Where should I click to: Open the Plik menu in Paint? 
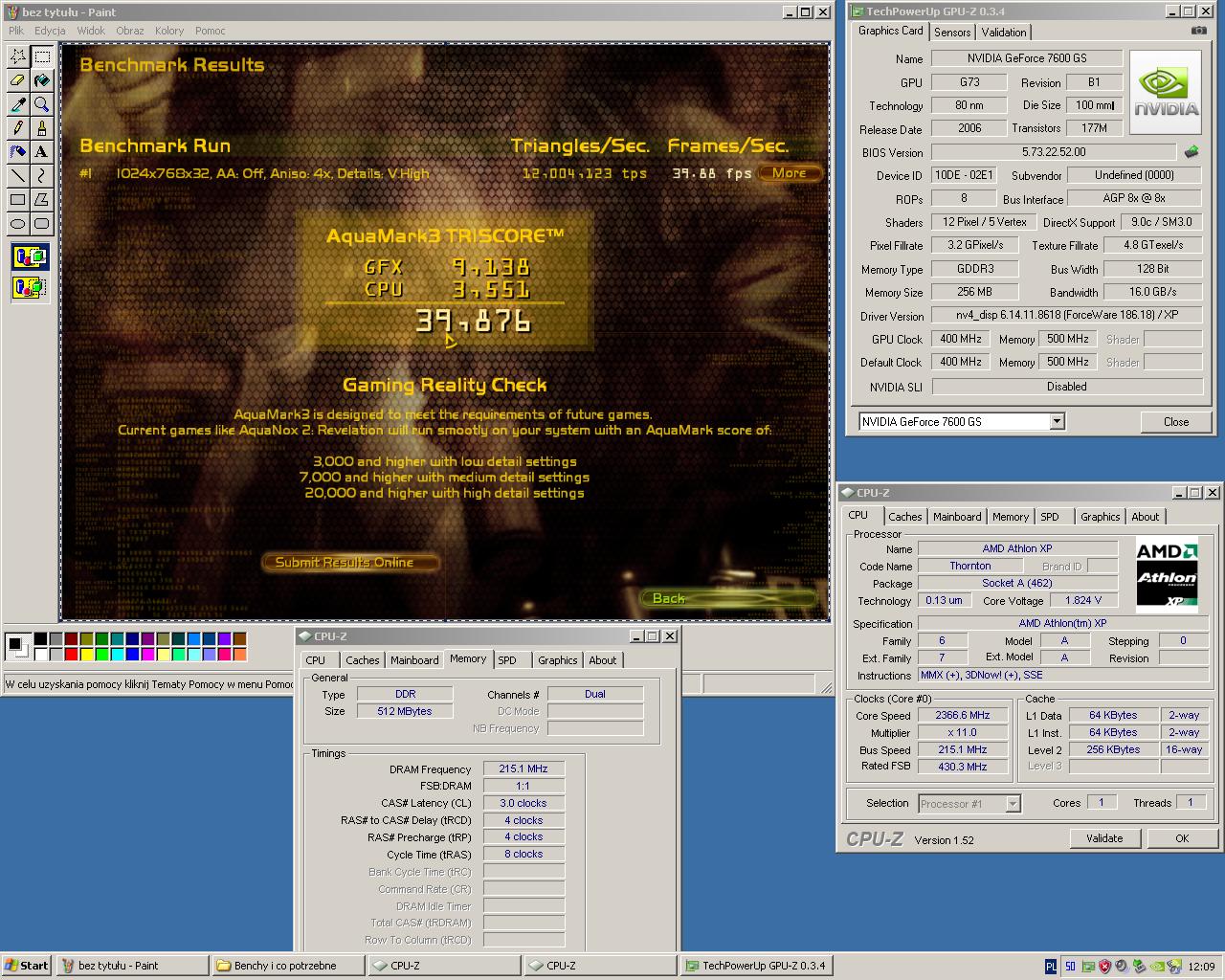click(16, 31)
